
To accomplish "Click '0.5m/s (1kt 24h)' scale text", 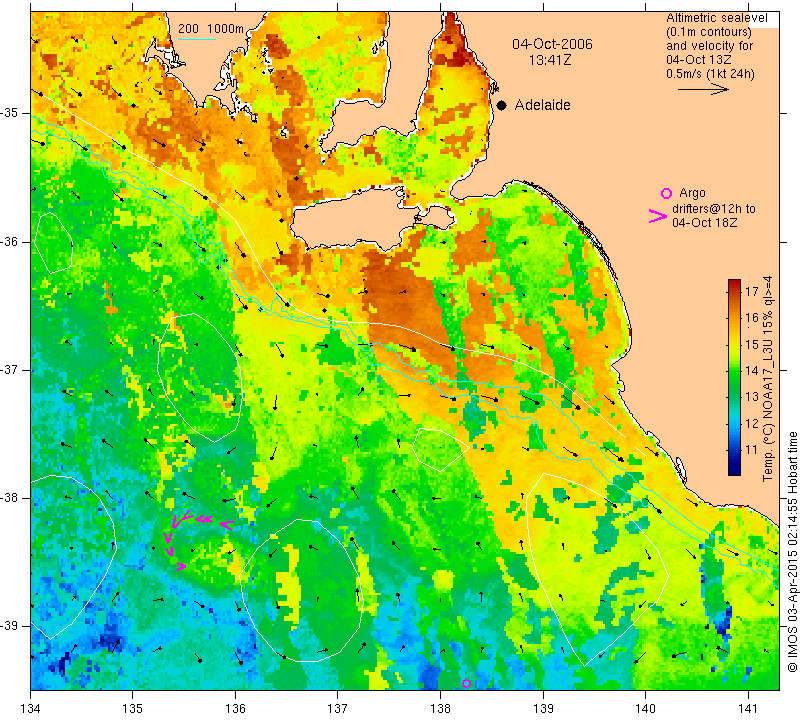I will click(x=710, y=74).
